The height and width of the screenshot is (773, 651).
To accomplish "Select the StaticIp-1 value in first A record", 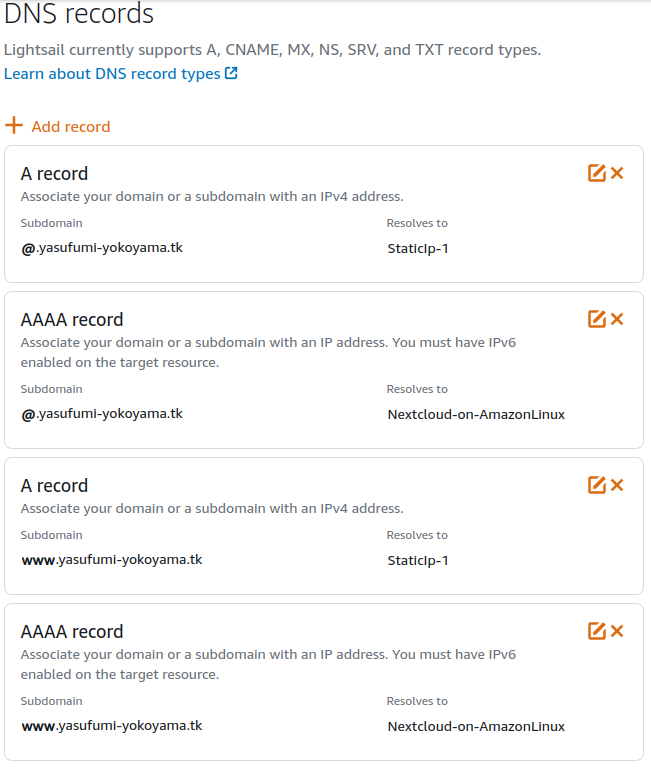I will (418, 248).
